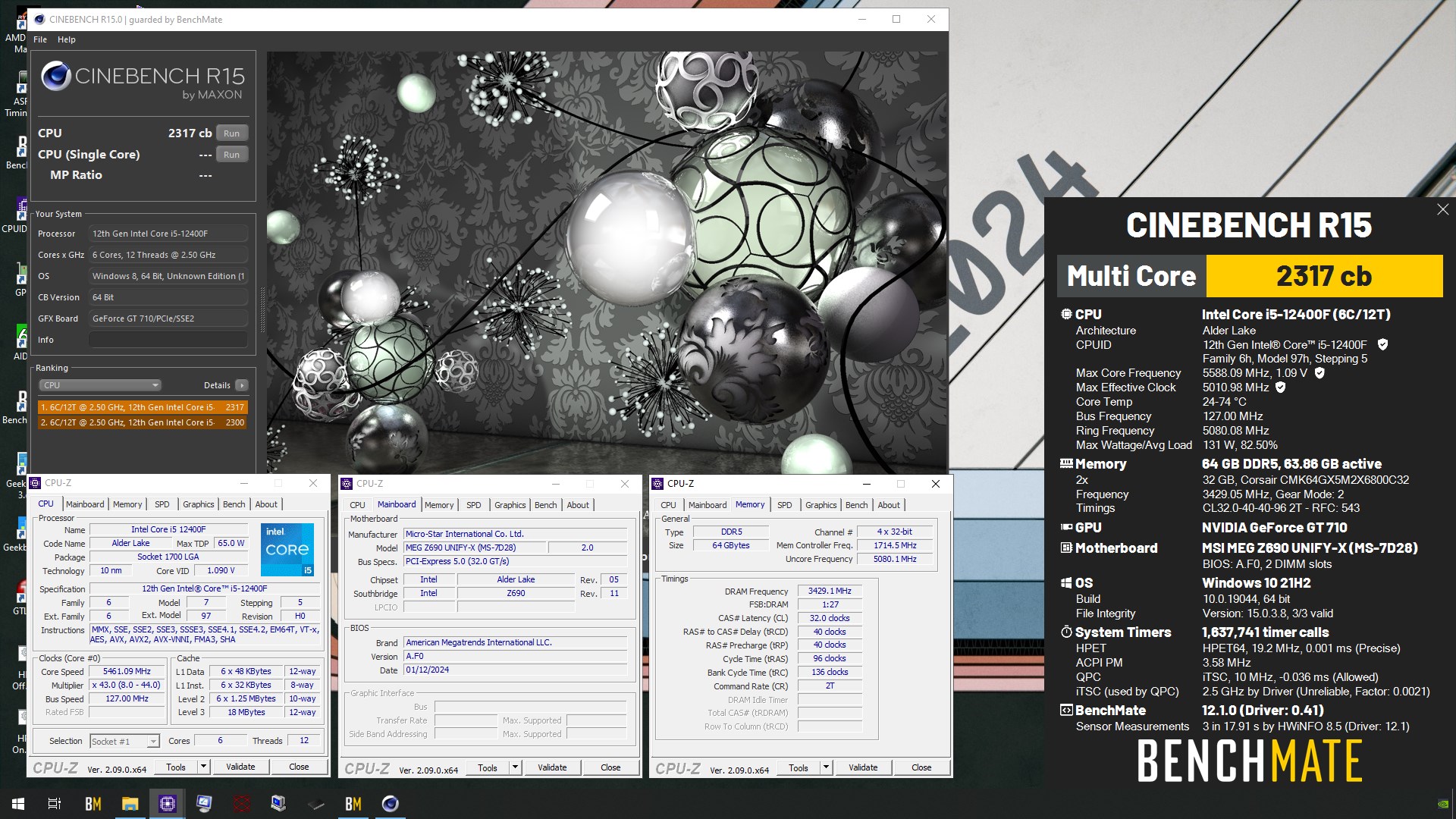Switch to SPD tab in CPU-Z Mainboard window
Viewport: 1456px width, 819px height.
tap(474, 505)
